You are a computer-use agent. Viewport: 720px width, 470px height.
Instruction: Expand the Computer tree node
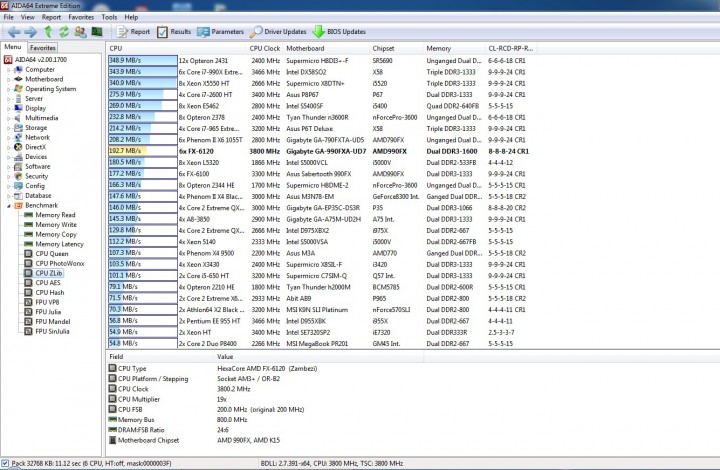coord(9,70)
